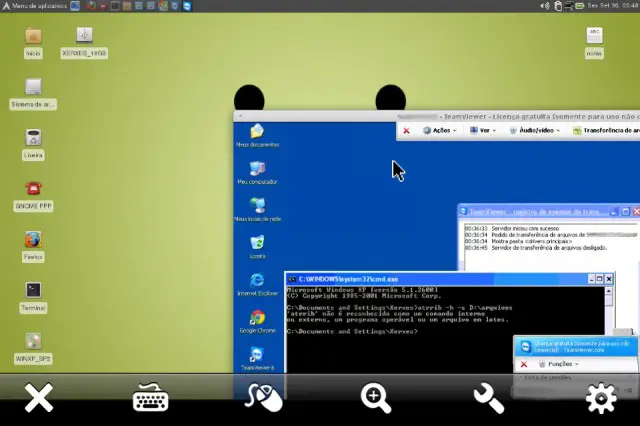Open the notas text file icon
Screen dimensions: 640x426
tap(594, 42)
